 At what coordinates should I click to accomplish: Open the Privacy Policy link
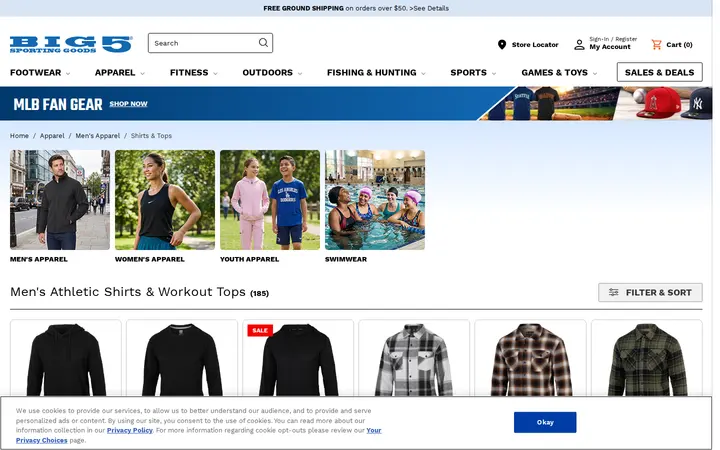click(129, 430)
